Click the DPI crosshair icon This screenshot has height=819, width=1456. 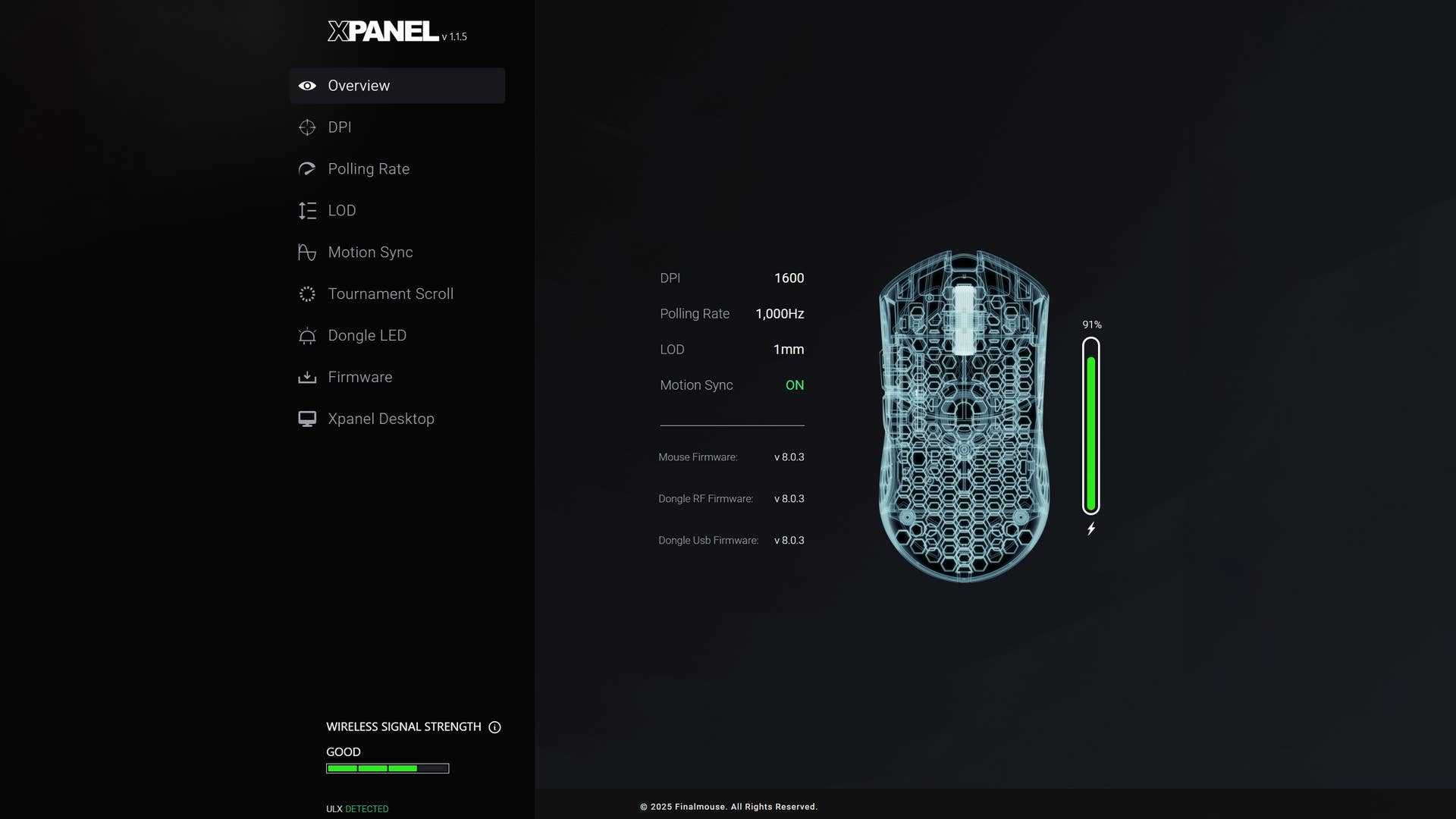(307, 127)
